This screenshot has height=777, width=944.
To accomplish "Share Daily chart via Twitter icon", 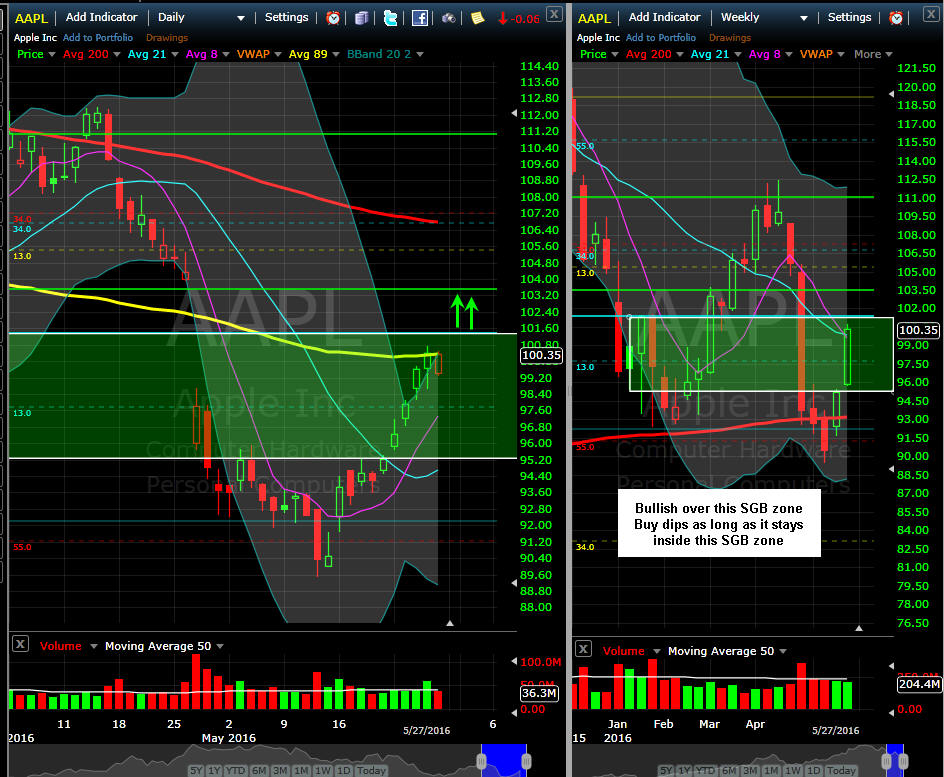I will tap(390, 18).
